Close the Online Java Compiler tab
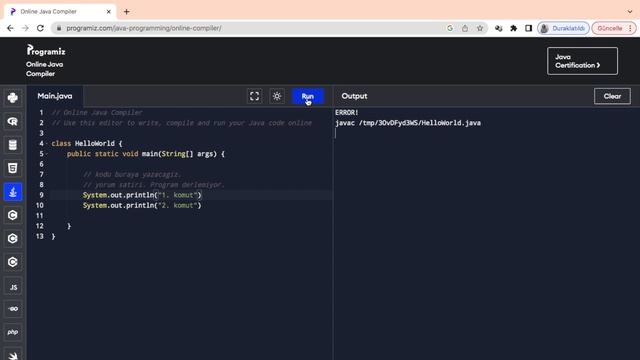 [x=109, y=12]
